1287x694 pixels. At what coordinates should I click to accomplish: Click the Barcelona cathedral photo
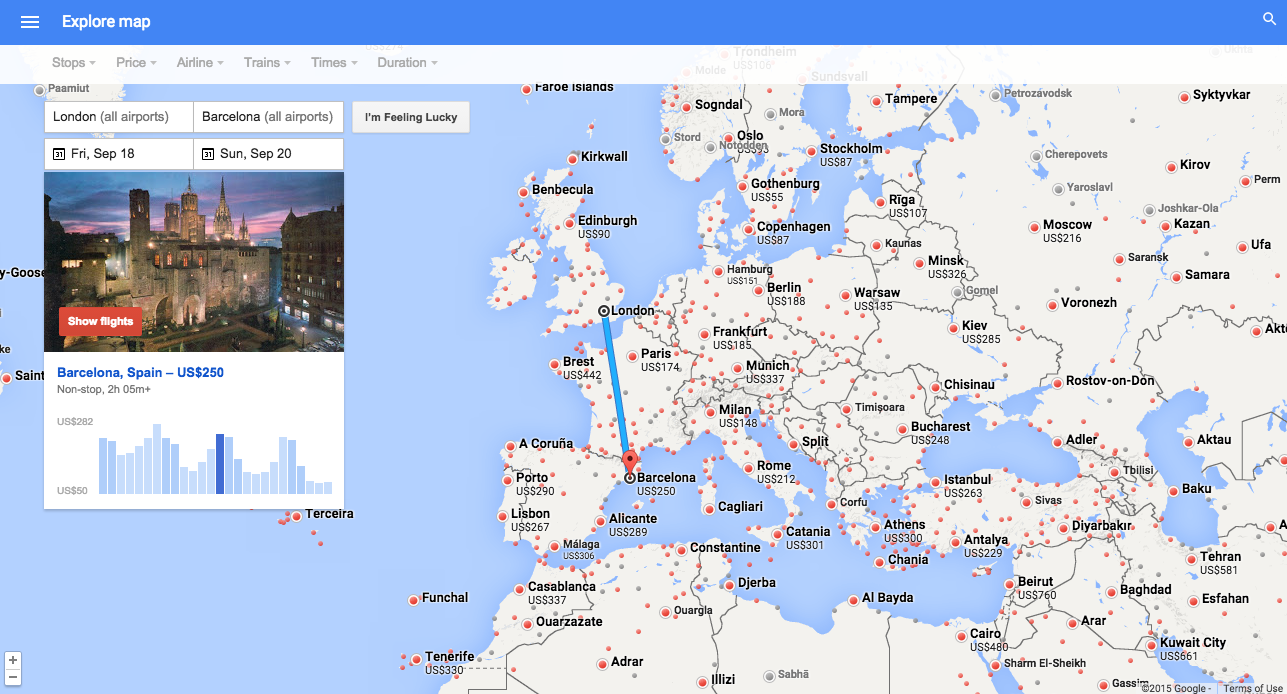pyautogui.click(x=194, y=262)
